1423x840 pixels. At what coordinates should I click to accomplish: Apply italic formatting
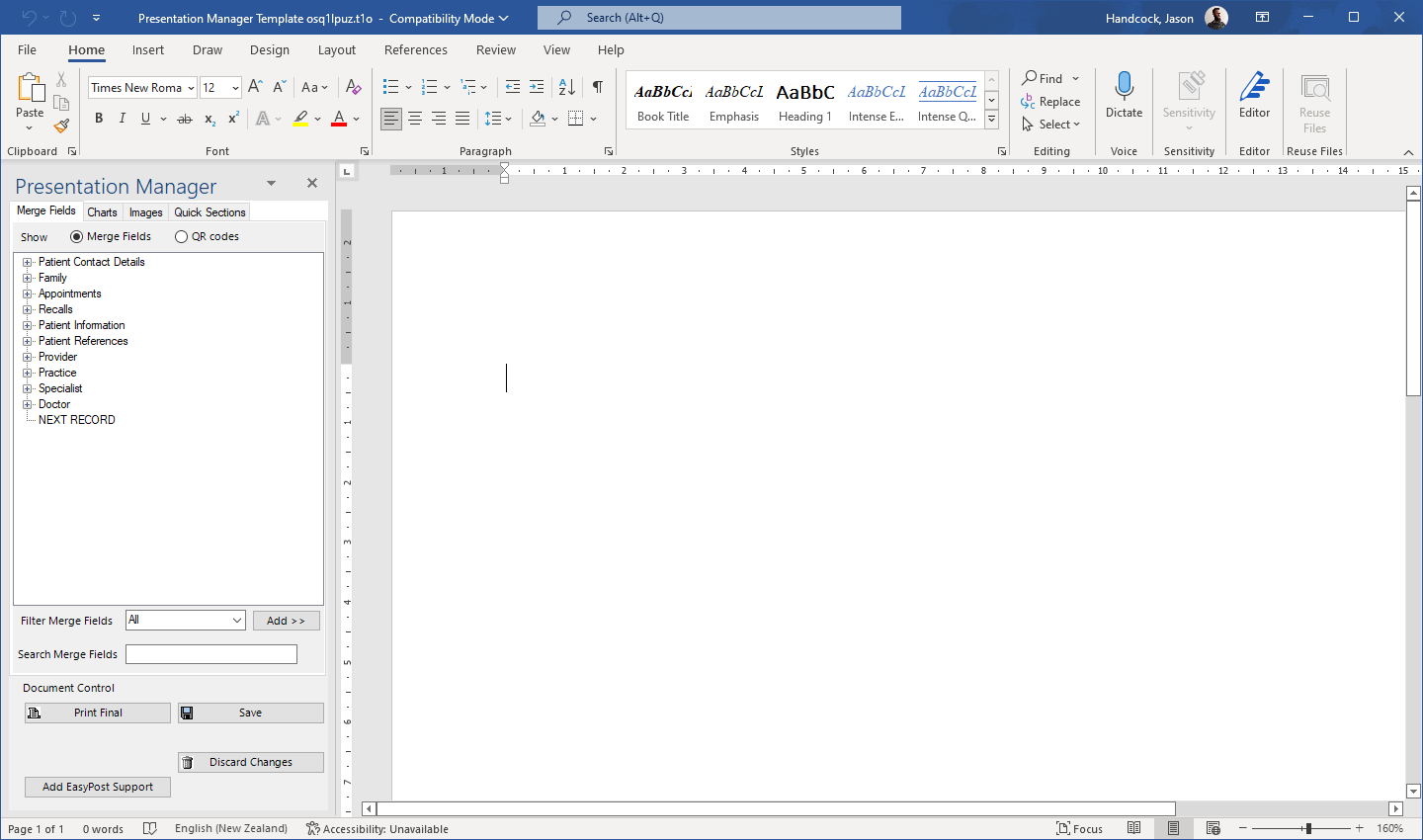click(x=122, y=118)
